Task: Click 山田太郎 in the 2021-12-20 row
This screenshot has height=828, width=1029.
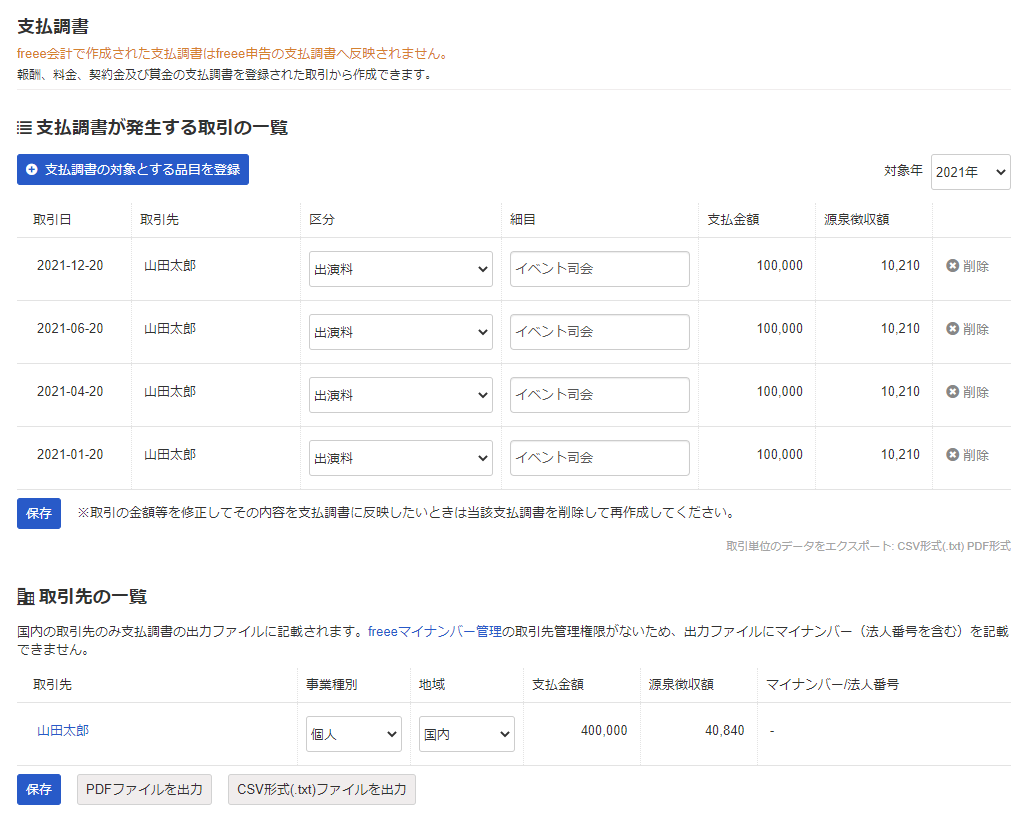Action: click(170, 266)
